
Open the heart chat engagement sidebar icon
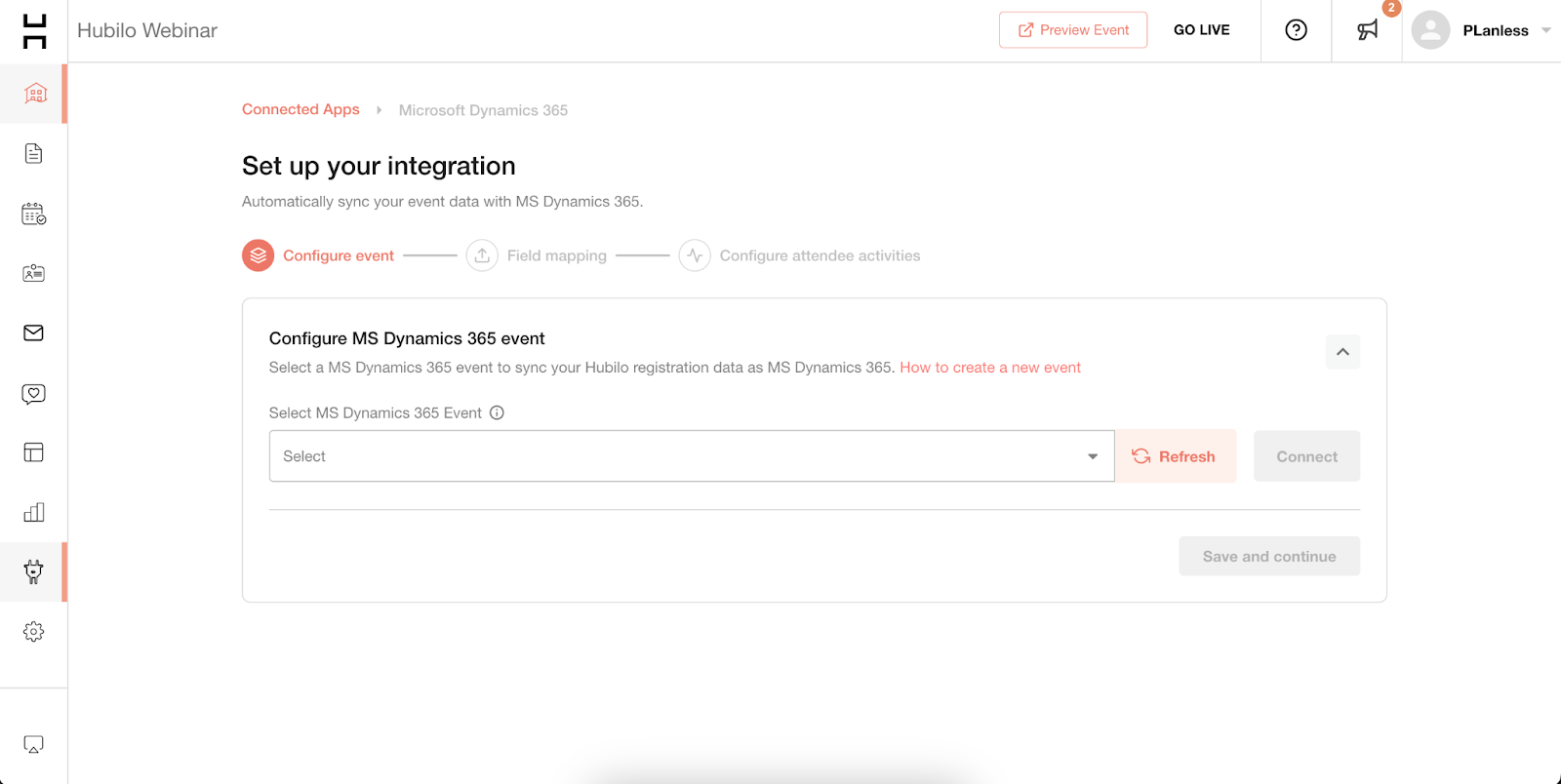pyautogui.click(x=33, y=394)
